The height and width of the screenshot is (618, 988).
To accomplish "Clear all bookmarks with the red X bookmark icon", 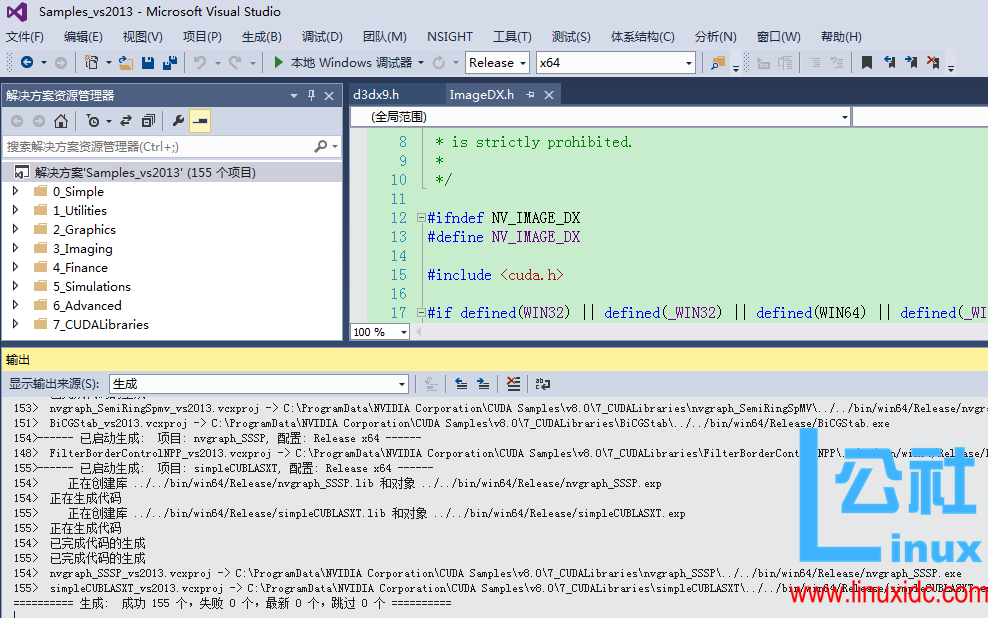I will [x=933, y=62].
